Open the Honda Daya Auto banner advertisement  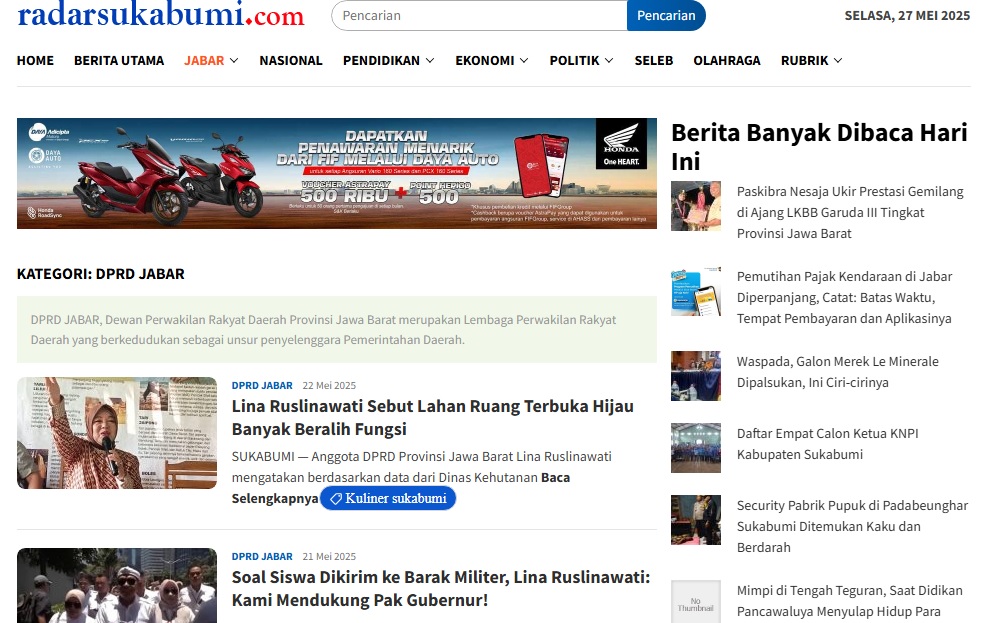(337, 173)
